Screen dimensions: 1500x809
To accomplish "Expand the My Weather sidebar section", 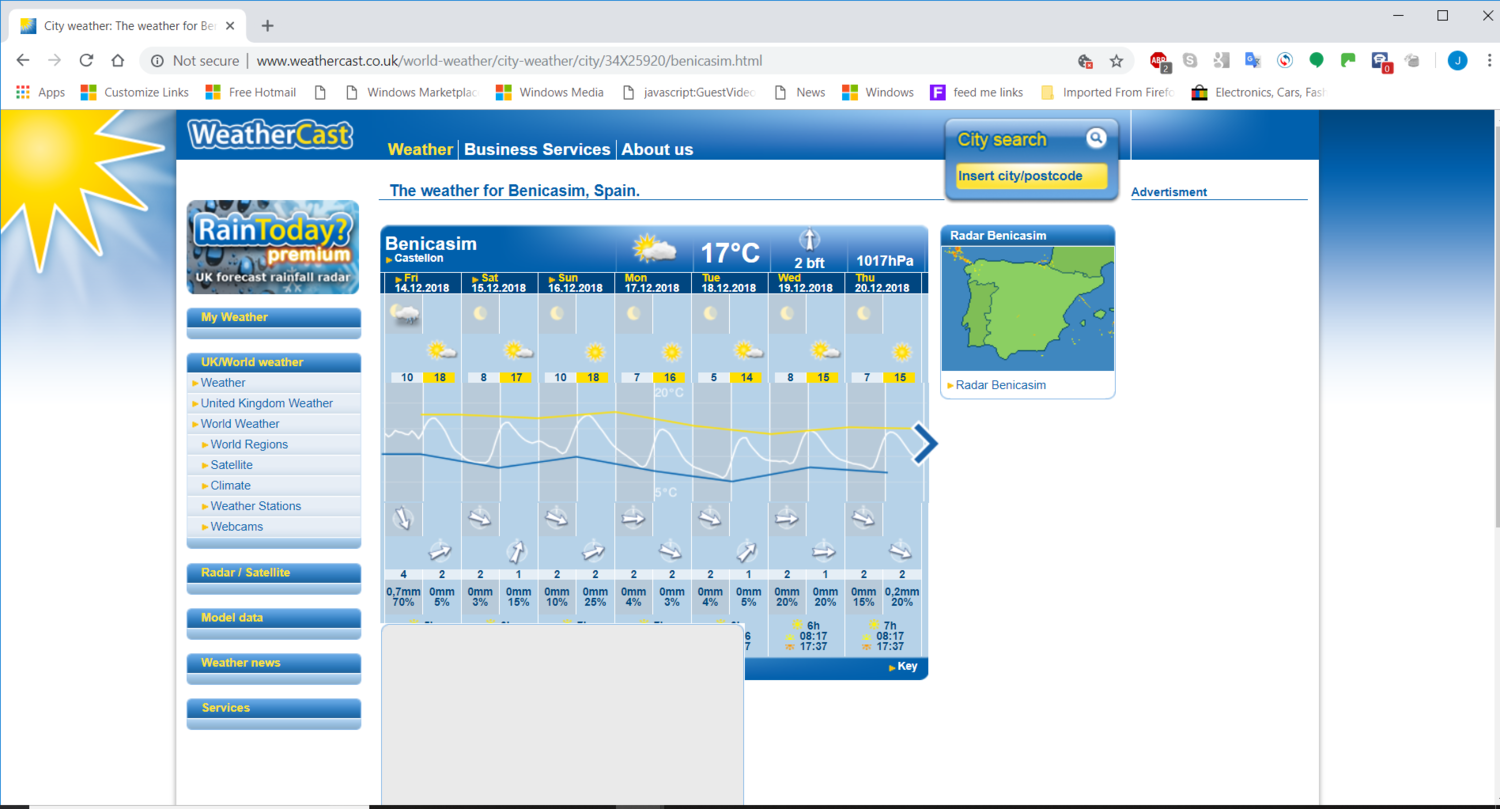I will [274, 318].
